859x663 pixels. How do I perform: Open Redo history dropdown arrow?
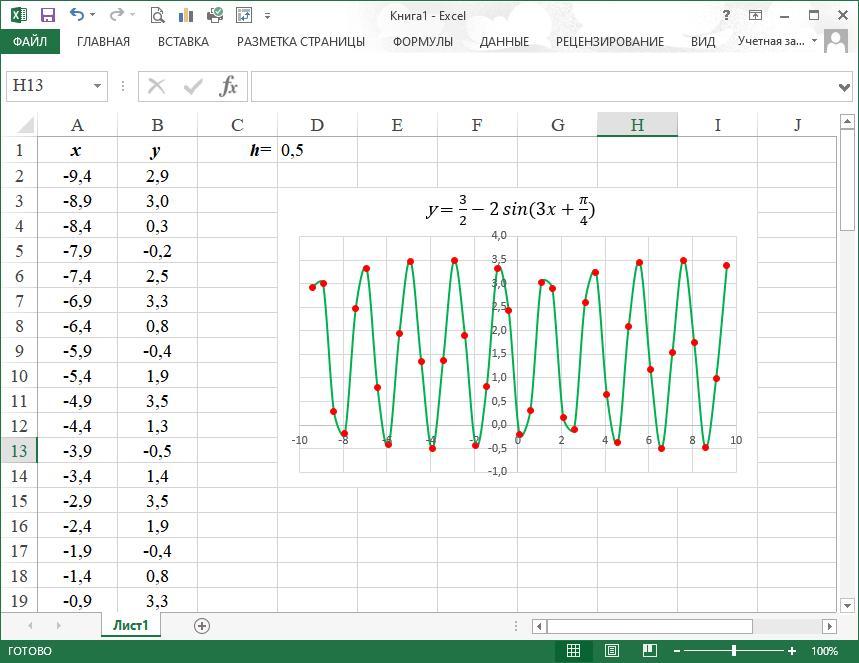click(132, 15)
